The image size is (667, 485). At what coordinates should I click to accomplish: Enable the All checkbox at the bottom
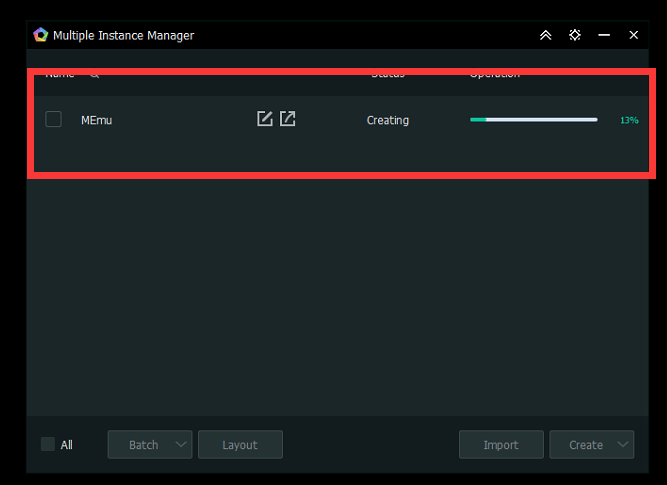48,444
